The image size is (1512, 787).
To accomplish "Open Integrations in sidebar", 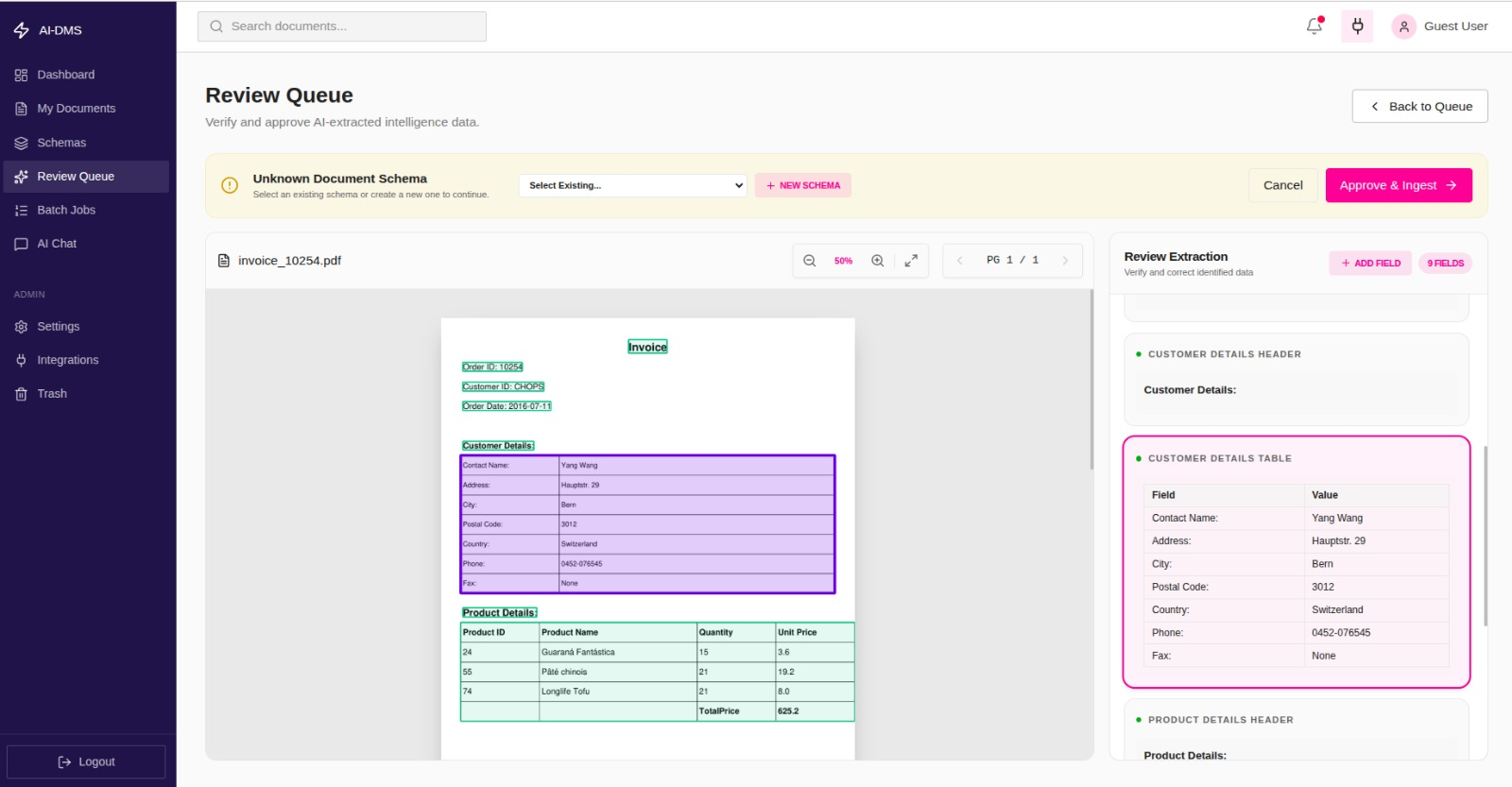I will 86,360.
